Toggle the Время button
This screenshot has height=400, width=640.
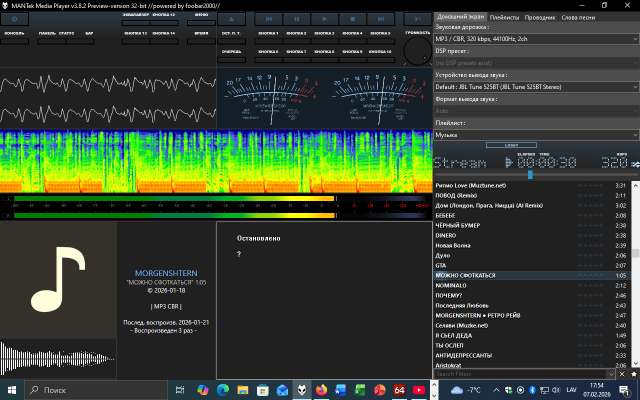(x=201, y=41)
